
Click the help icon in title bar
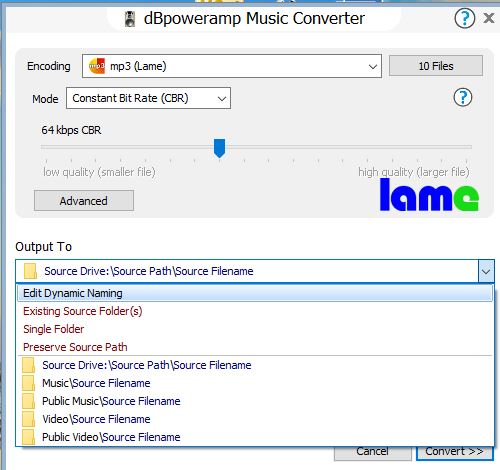click(x=465, y=18)
